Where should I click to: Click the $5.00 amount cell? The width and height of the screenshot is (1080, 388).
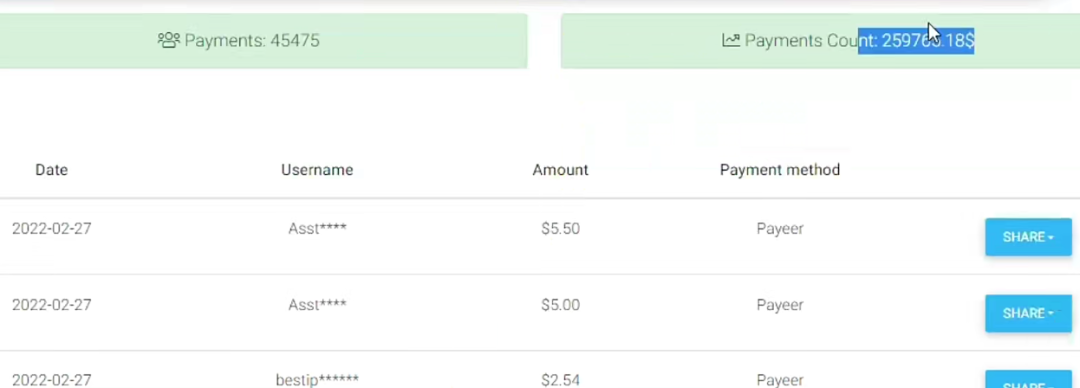tap(560, 305)
